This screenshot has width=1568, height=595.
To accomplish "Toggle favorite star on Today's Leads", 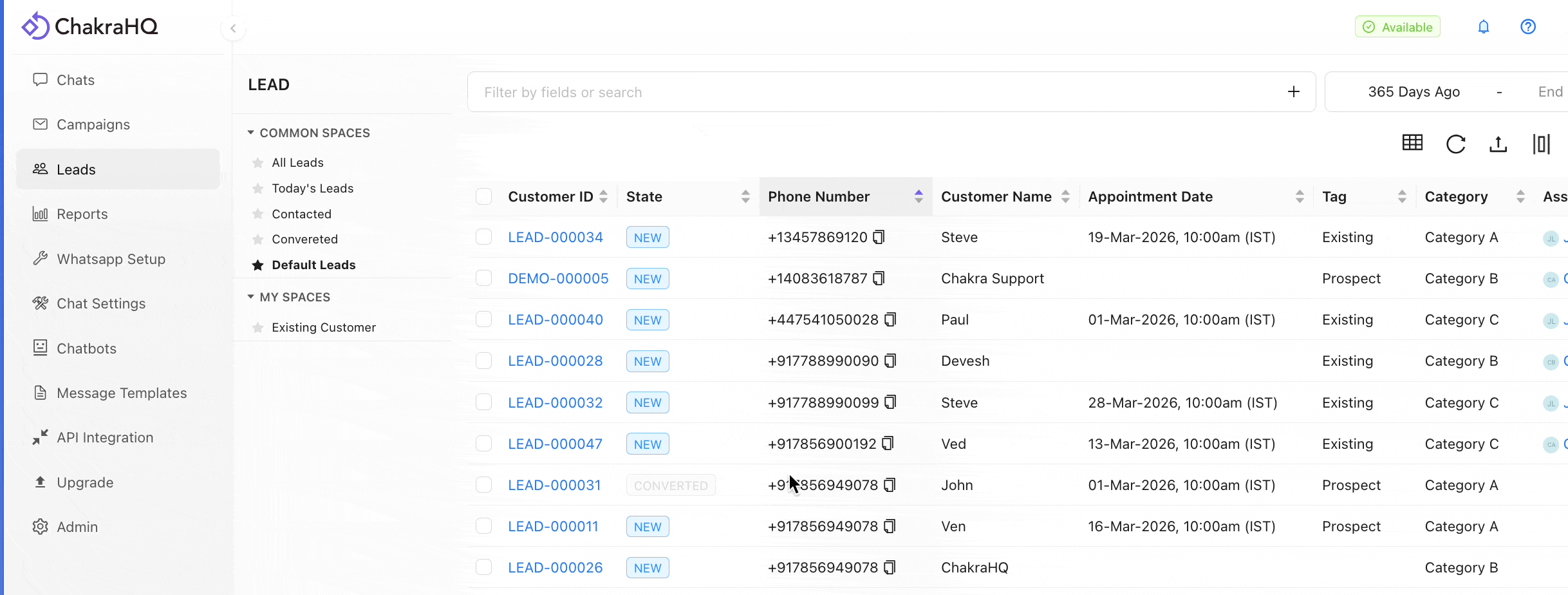I will pyautogui.click(x=258, y=188).
